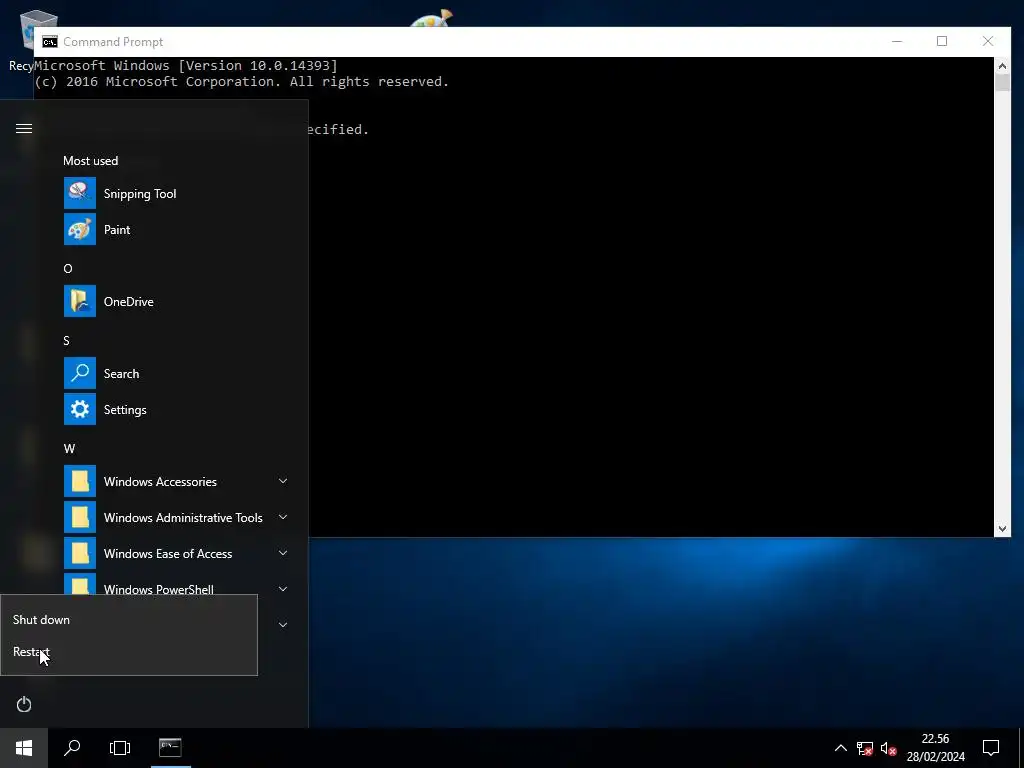Show hidden tray icons arrow
Viewport: 1024px width, 768px height.
(x=840, y=748)
